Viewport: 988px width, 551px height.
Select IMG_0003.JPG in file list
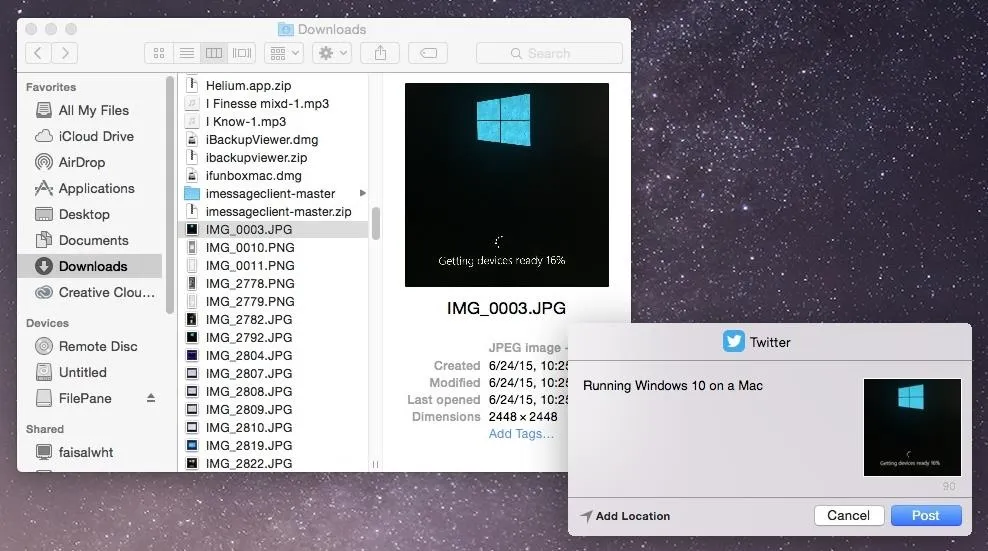[275, 229]
